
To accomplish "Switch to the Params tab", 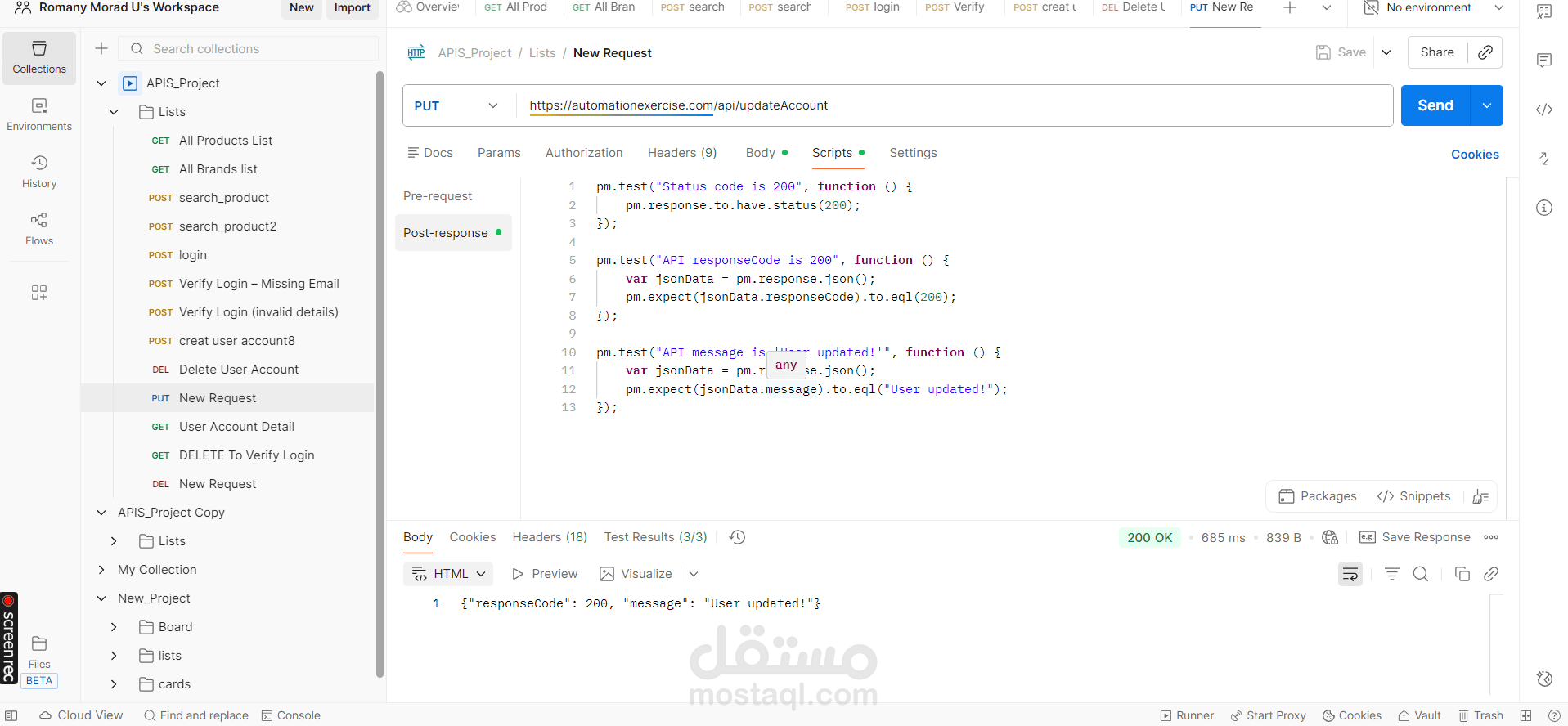I will [x=499, y=153].
